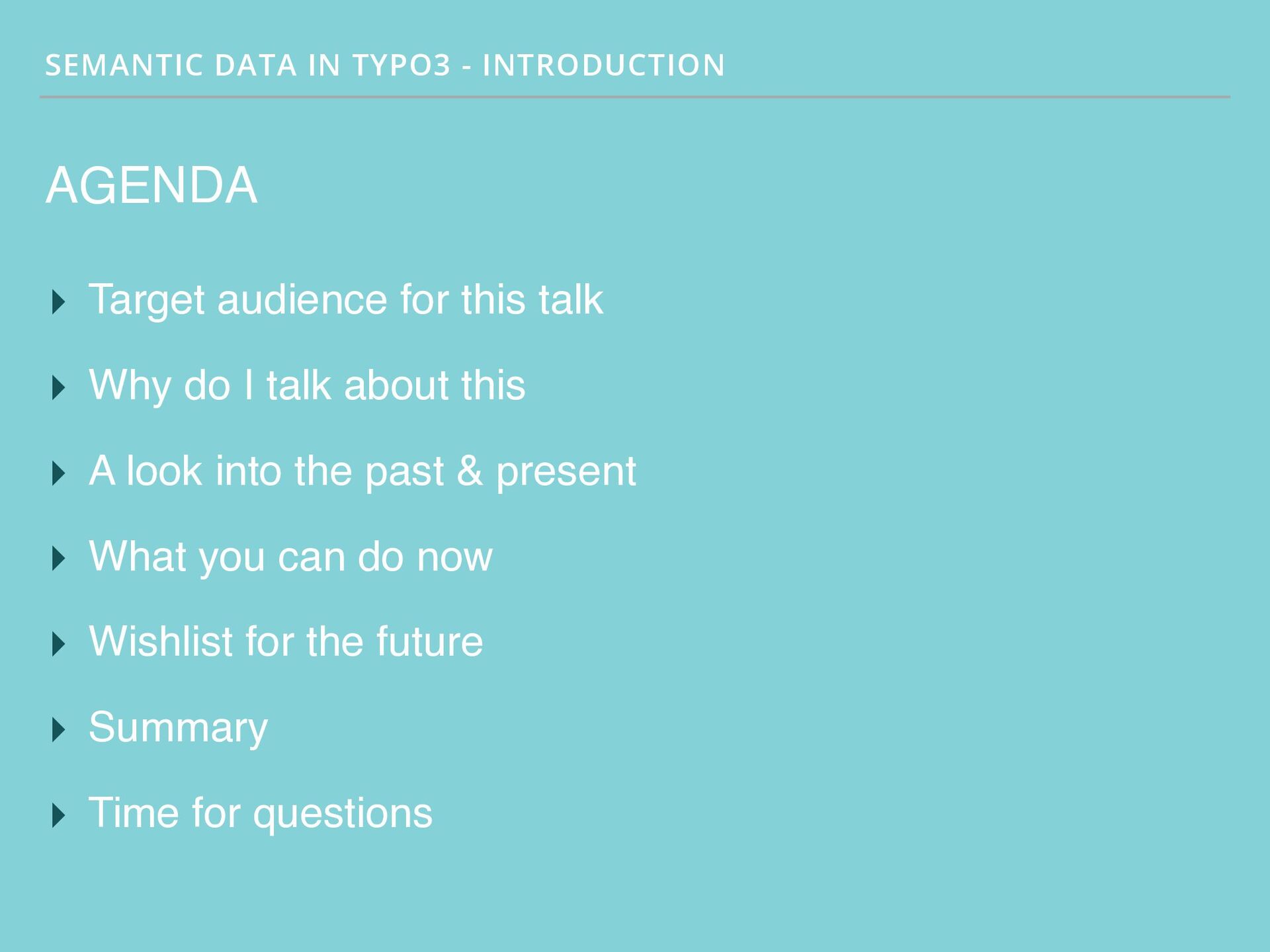
Task: Click the word TYPO3 in the header
Action: click(402, 65)
